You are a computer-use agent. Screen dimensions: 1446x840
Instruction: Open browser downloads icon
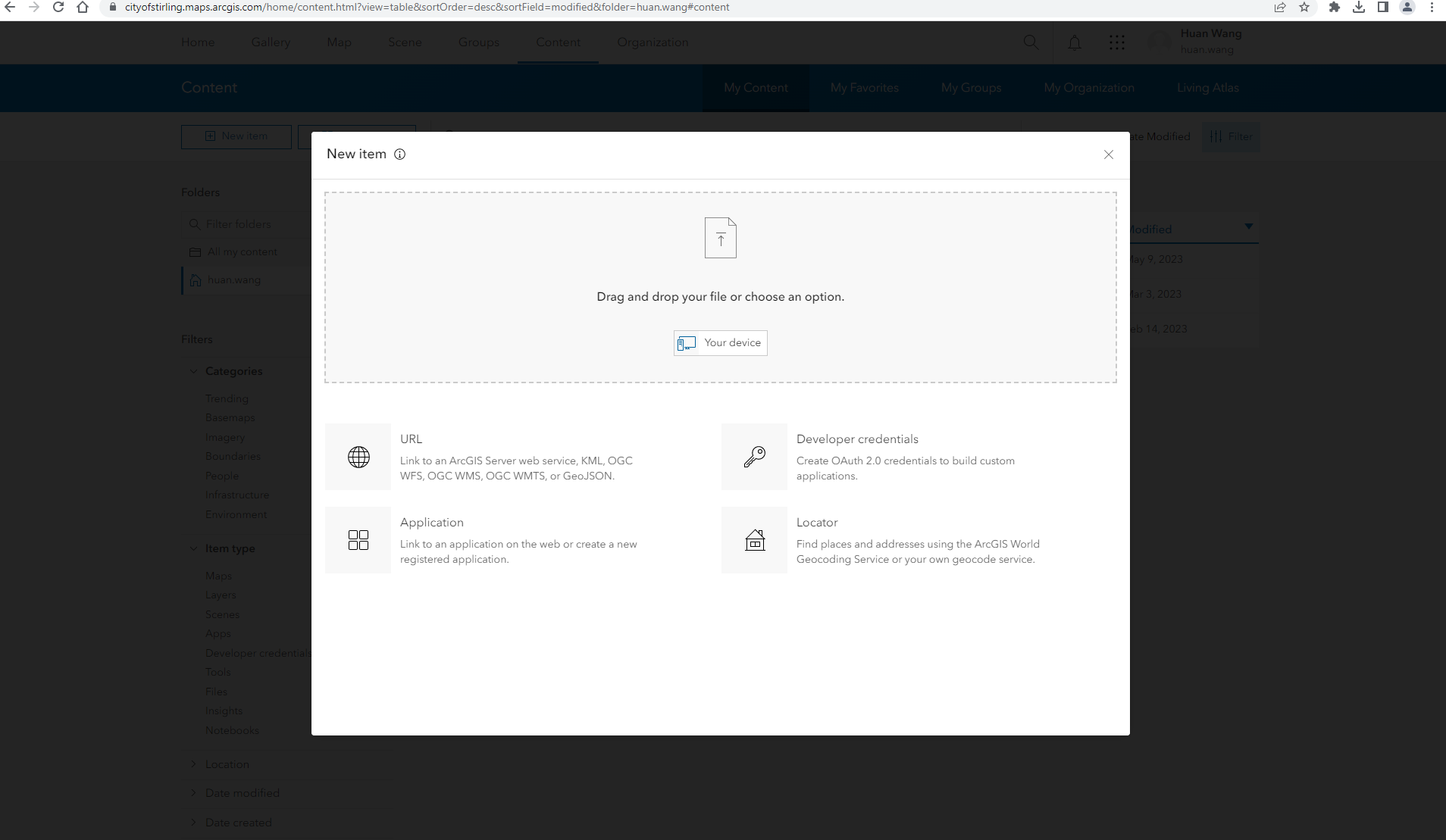tap(1359, 8)
